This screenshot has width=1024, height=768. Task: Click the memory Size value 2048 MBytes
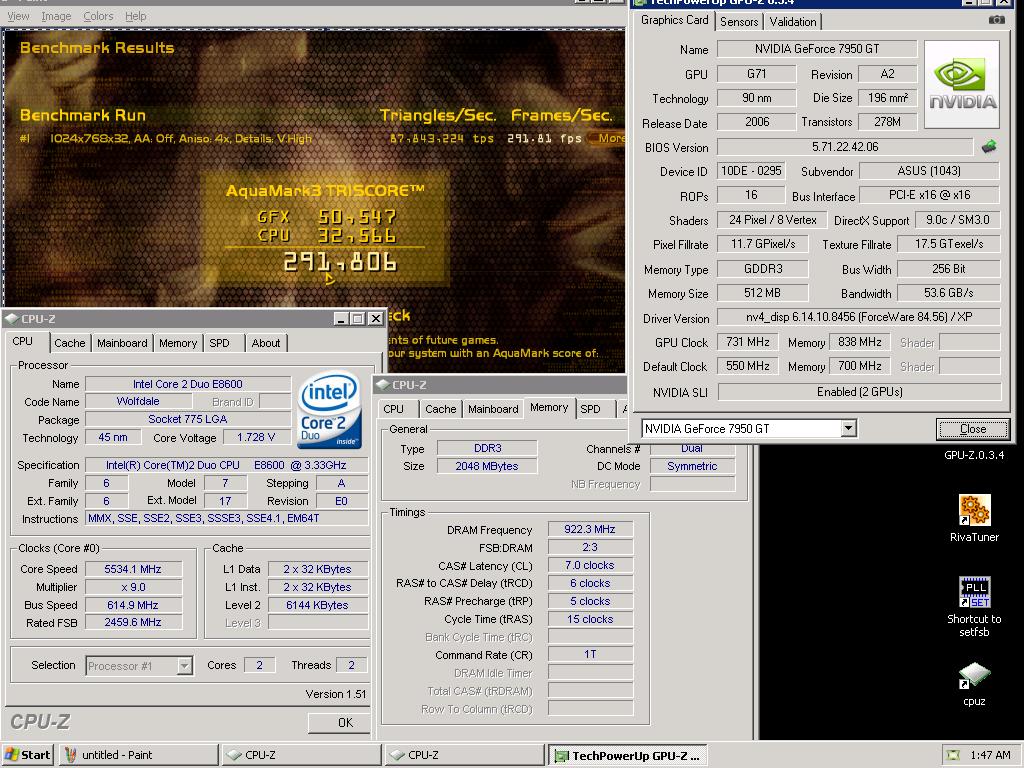coord(487,466)
